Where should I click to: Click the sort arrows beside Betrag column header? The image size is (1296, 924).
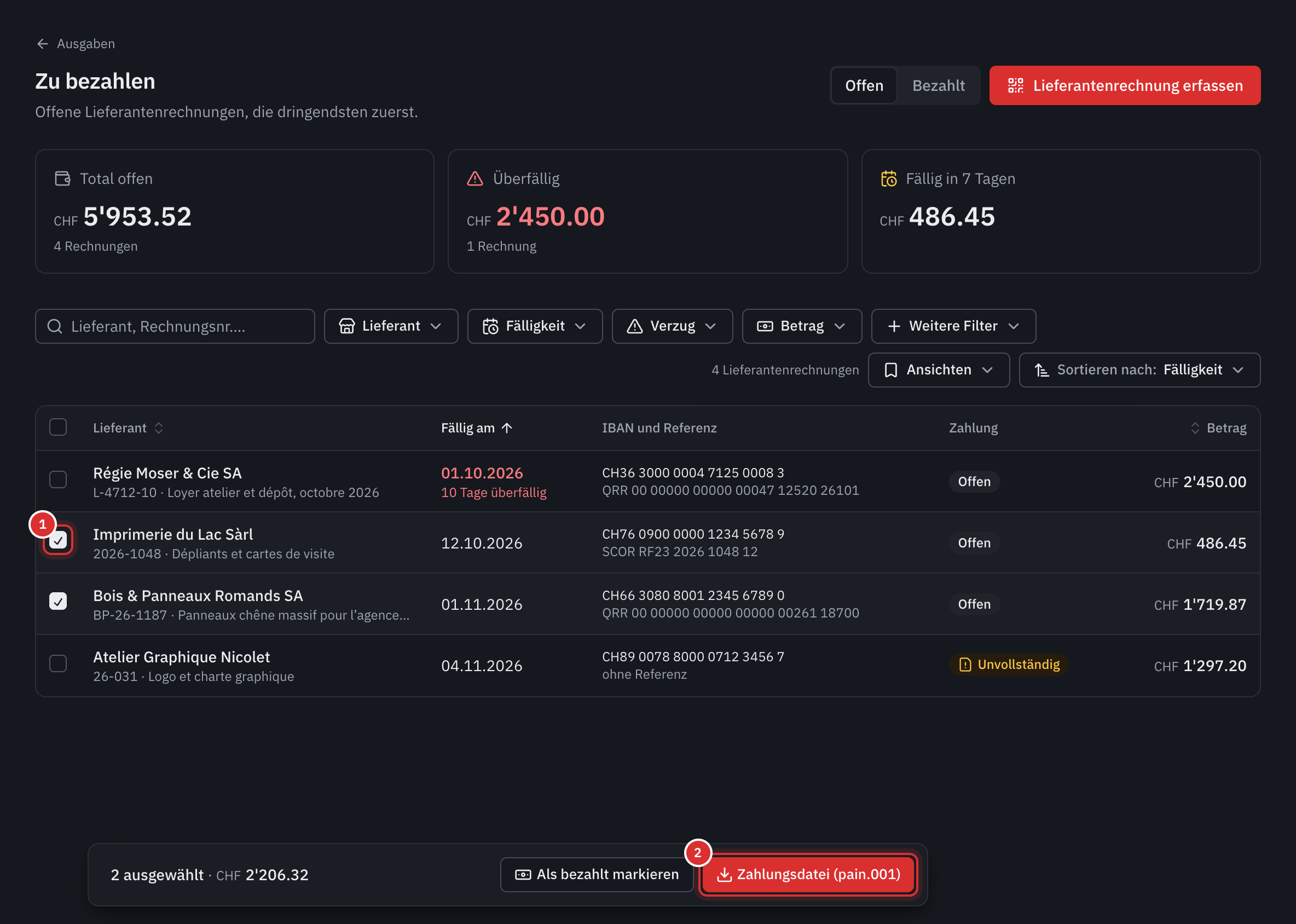(x=1195, y=428)
